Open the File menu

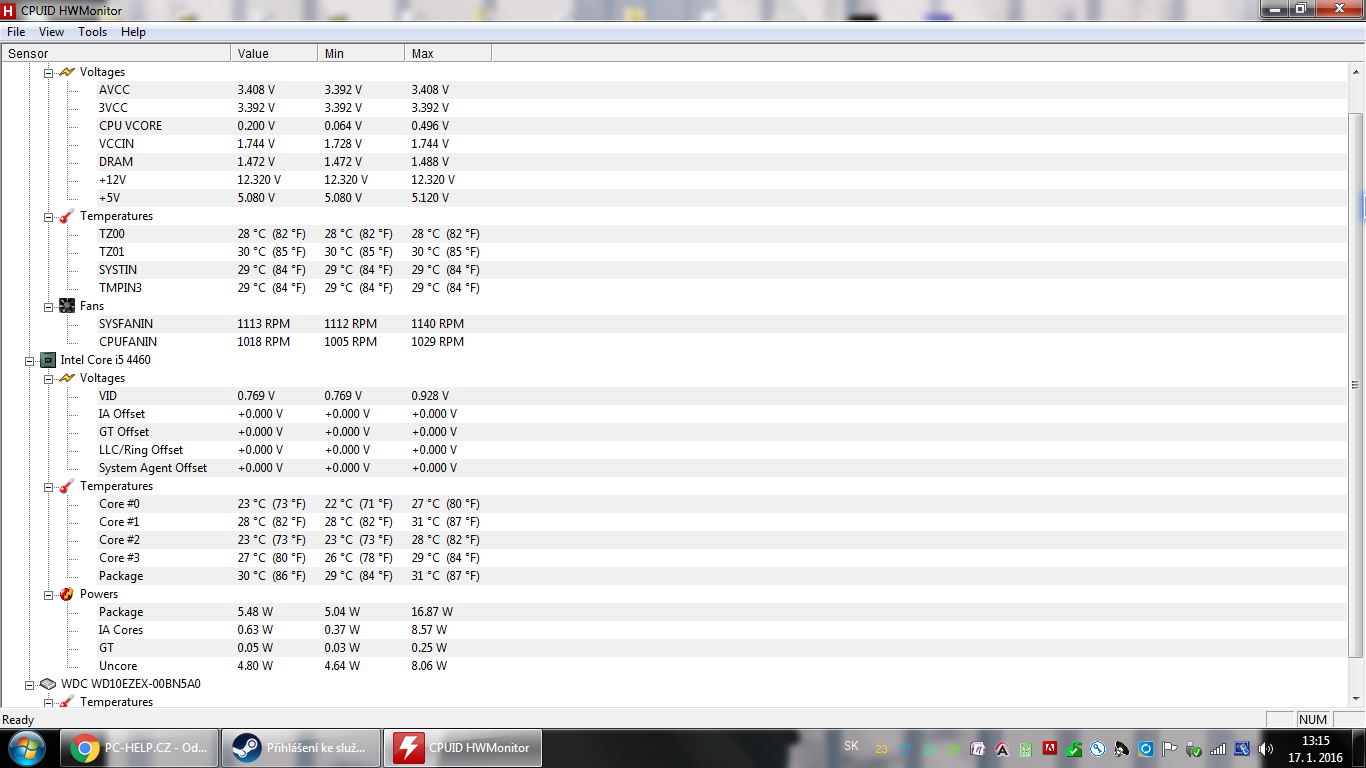(x=16, y=32)
